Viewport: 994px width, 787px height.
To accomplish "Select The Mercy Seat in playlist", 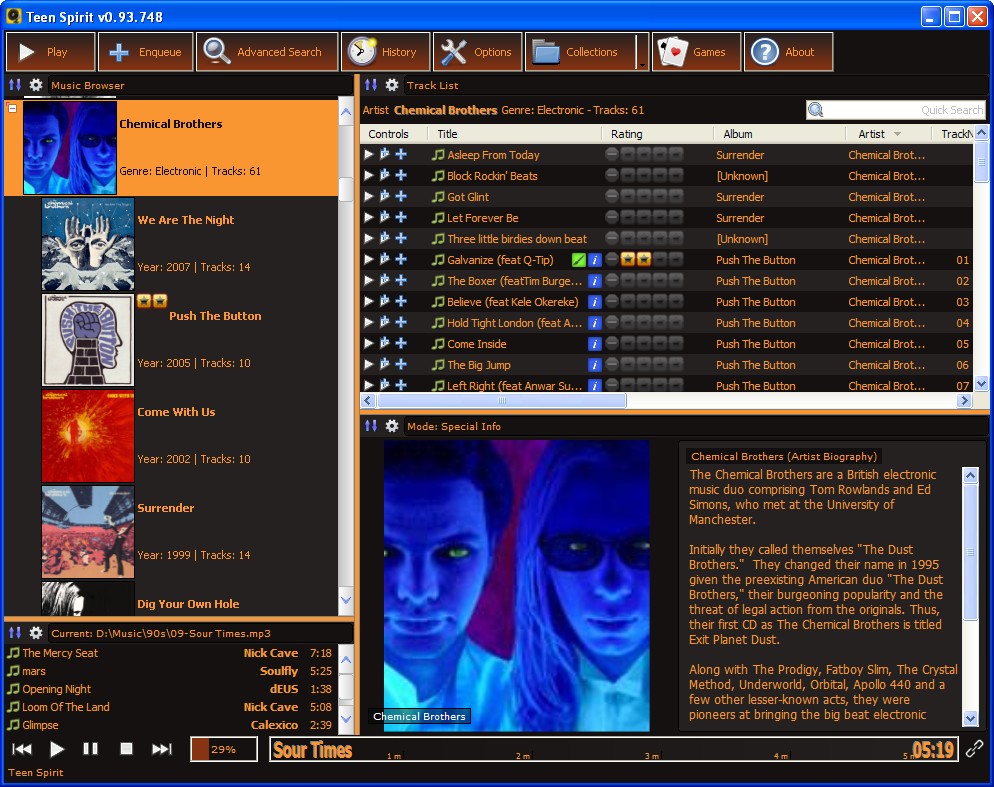I will (x=170, y=653).
